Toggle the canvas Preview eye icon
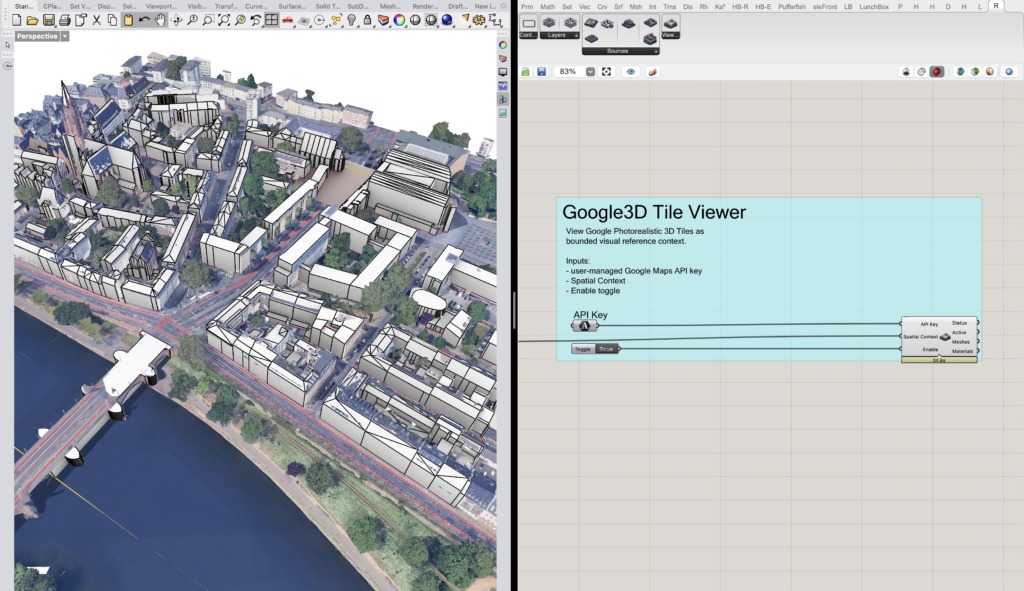The width and height of the screenshot is (1024, 591). pos(630,72)
